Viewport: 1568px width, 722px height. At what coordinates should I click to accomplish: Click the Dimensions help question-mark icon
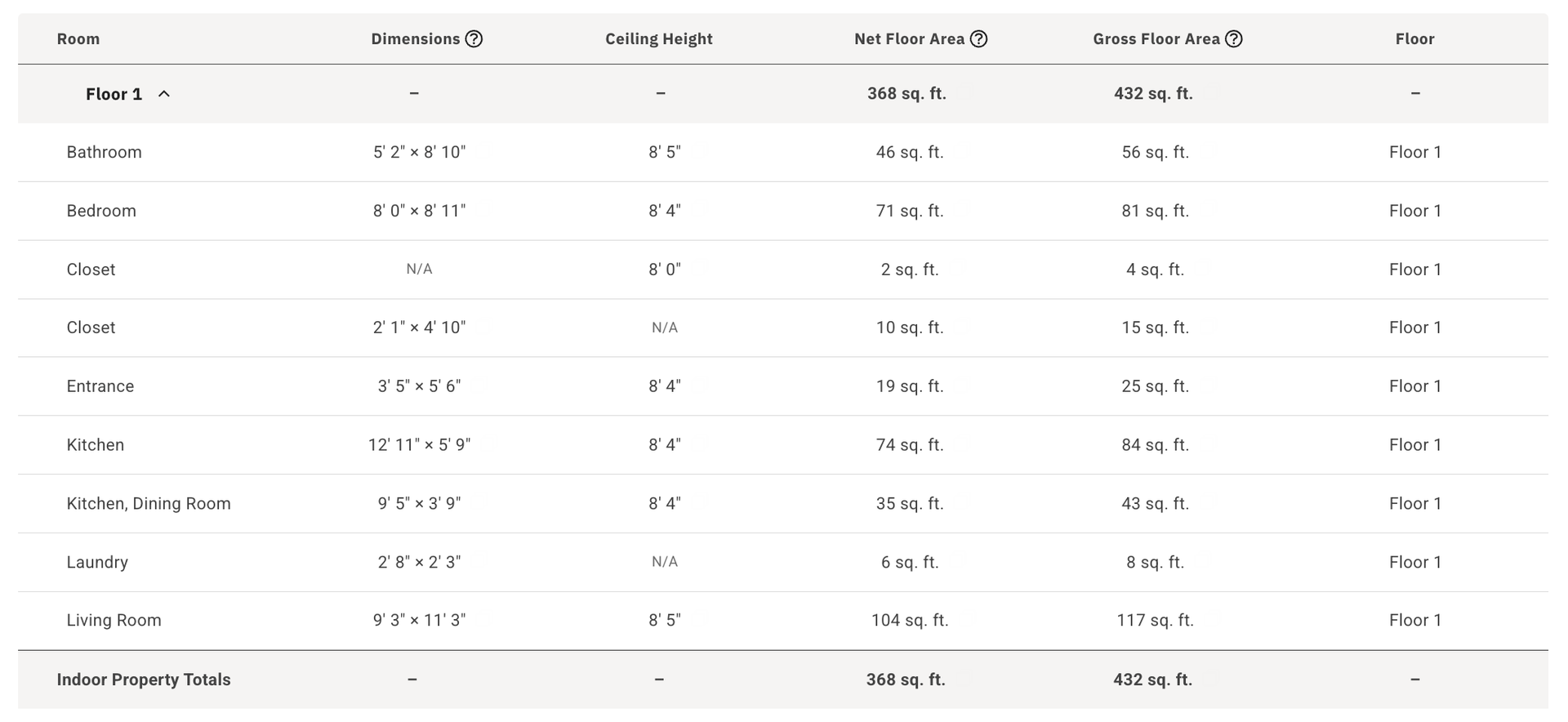pos(474,39)
